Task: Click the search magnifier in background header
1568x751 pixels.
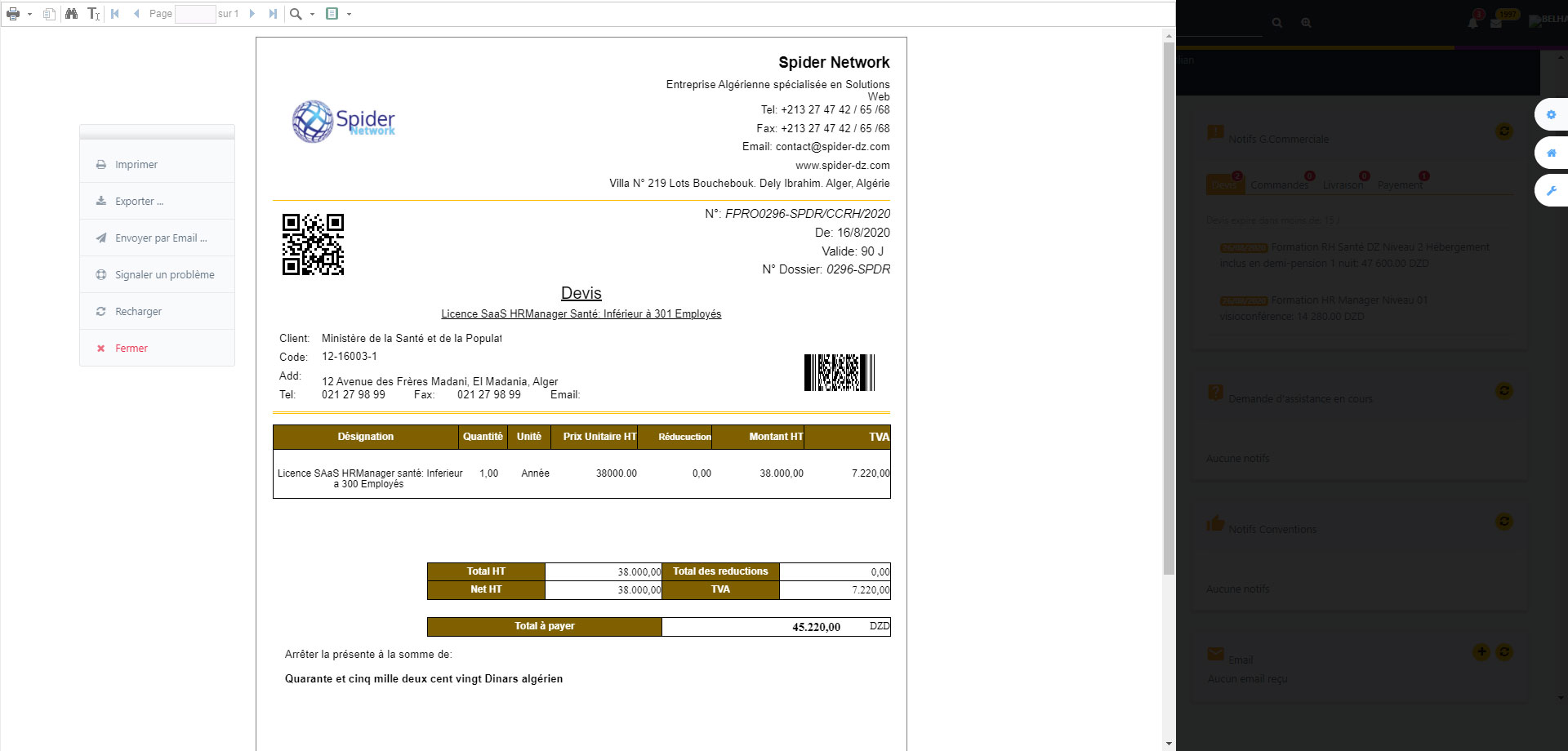Action: tap(1277, 23)
